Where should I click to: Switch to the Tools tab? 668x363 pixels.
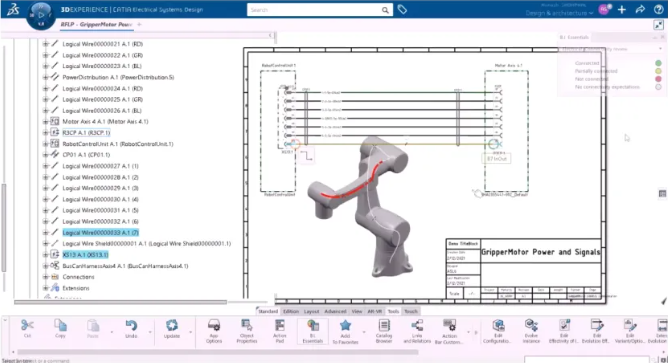(393, 311)
